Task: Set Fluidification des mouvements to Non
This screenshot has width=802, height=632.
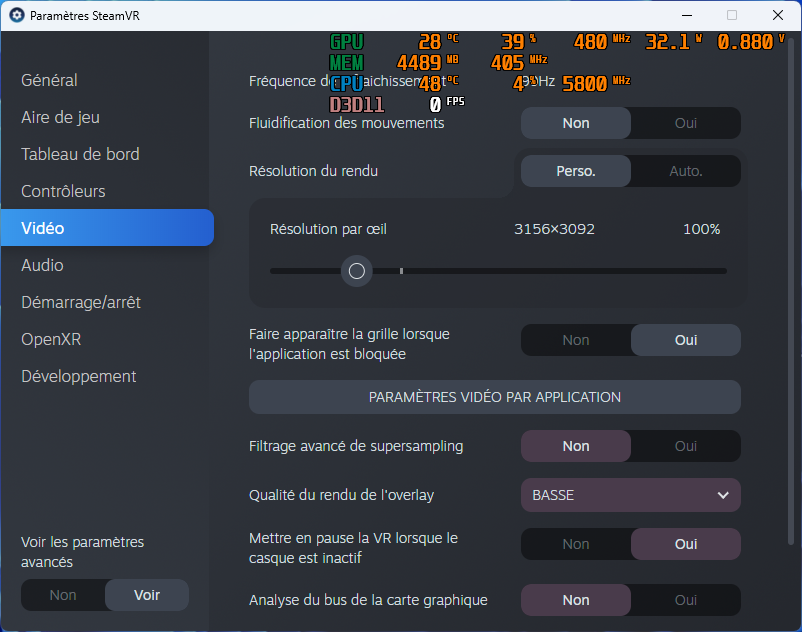Action: [576, 123]
